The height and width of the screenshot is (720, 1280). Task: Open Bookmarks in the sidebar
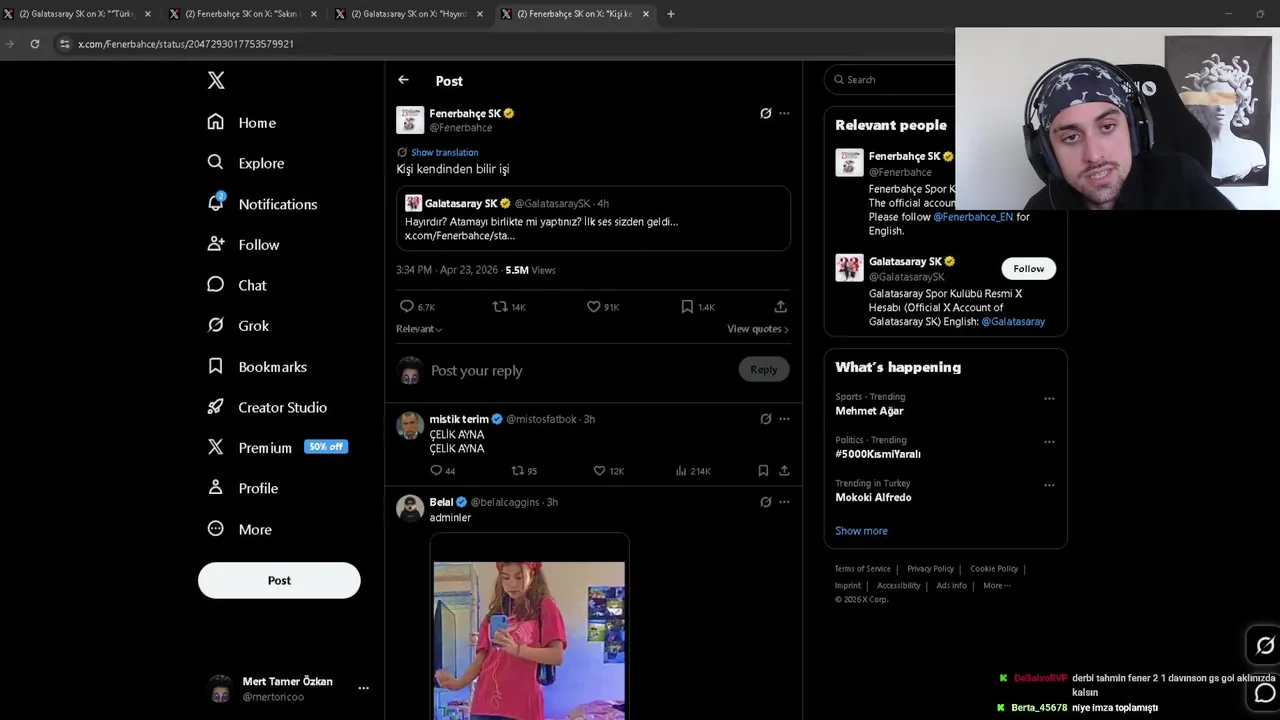pos(256,367)
